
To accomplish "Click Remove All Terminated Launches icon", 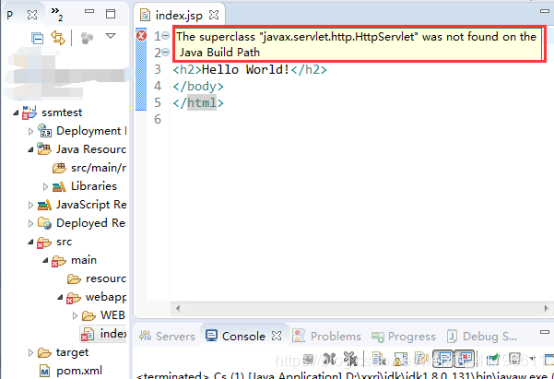I will (x=350, y=359).
